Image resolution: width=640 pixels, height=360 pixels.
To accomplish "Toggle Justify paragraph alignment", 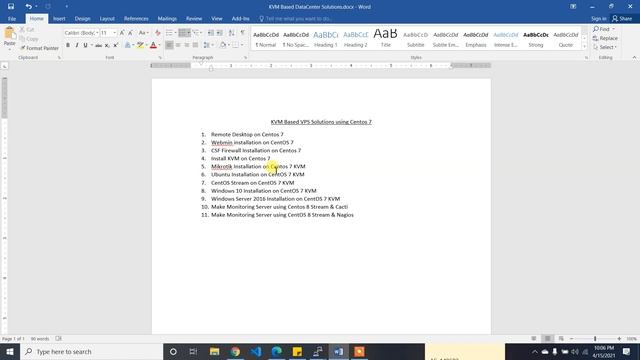I will (195, 45).
